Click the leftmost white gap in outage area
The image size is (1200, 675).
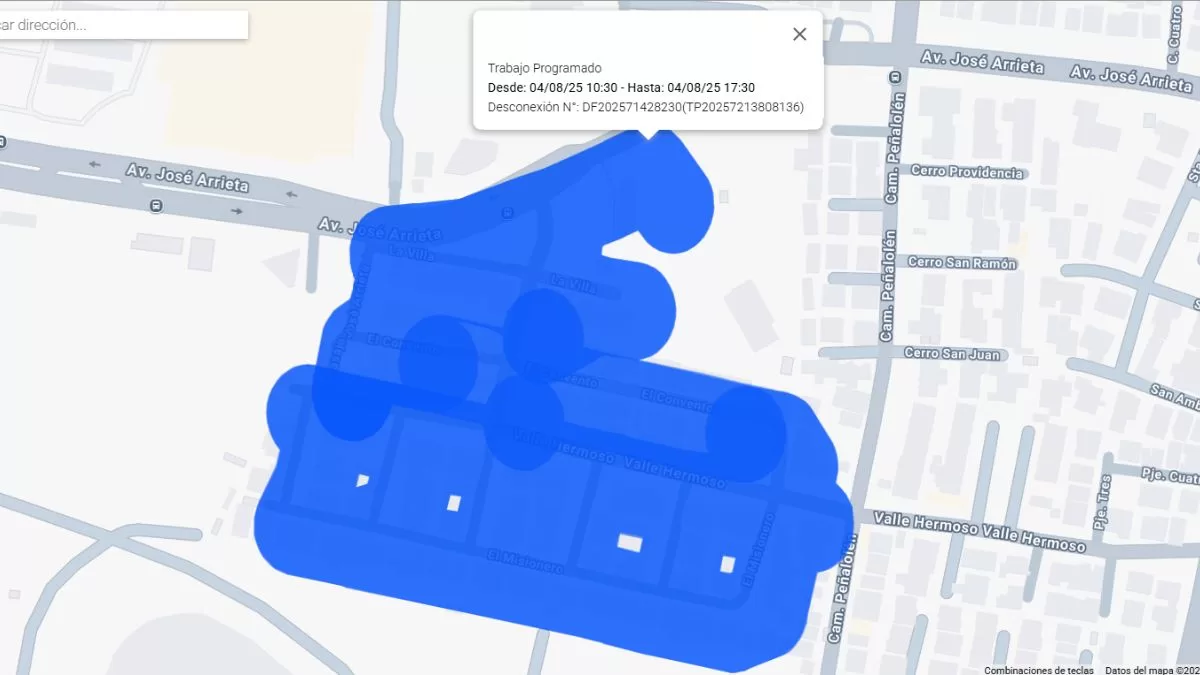[362, 480]
